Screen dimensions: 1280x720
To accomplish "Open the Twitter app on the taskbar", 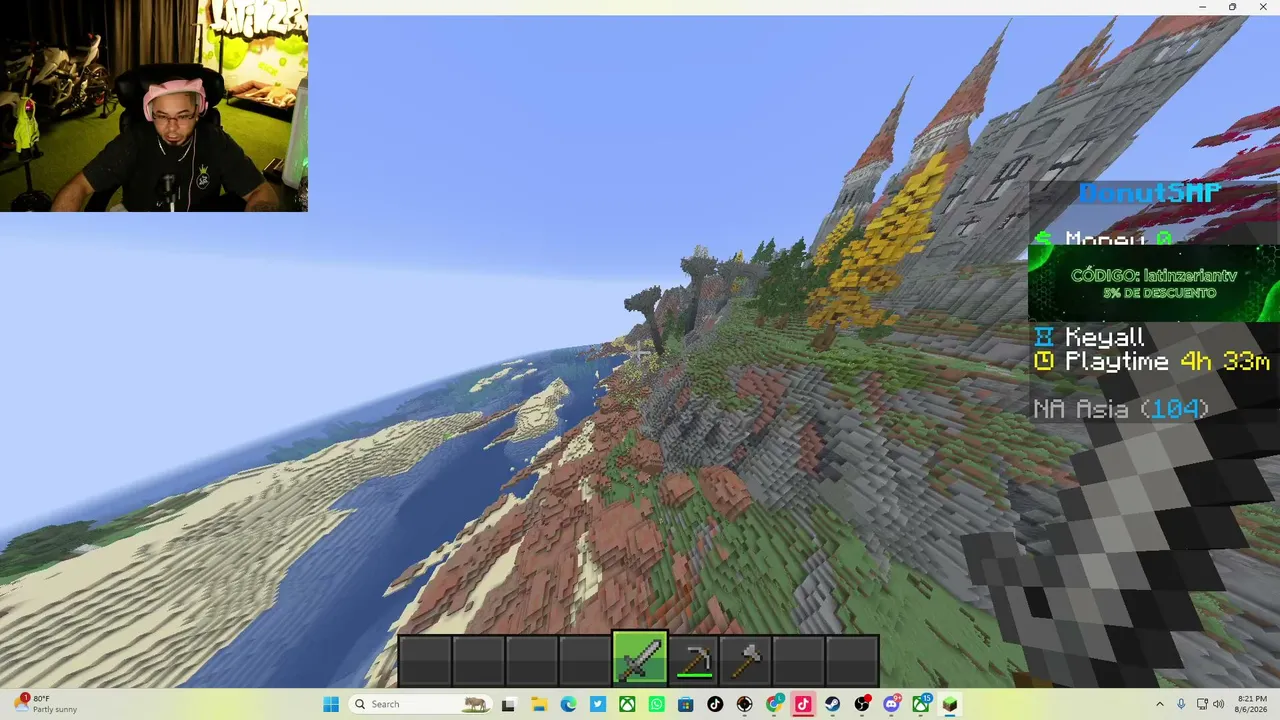I will click(598, 704).
